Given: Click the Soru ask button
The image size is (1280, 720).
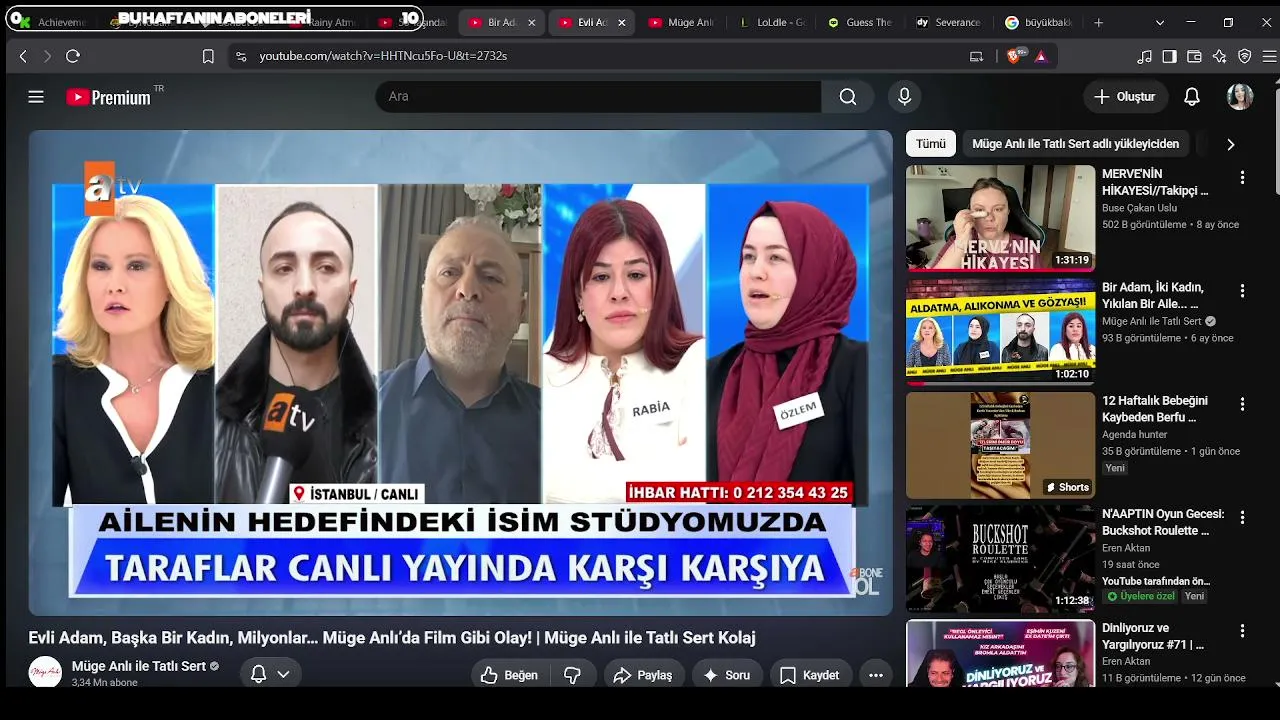Looking at the screenshot, I should (727, 676).
